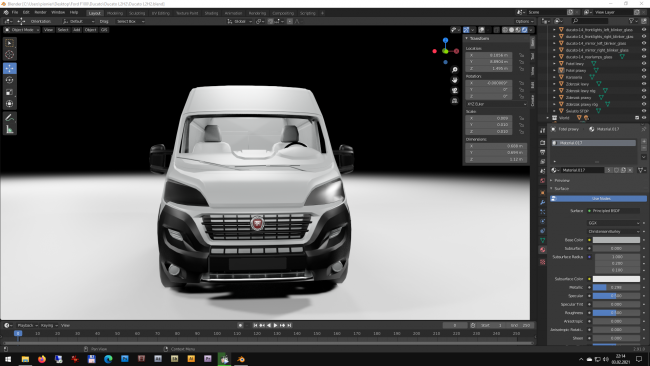Open the Texture checker properties tab
Screen dimensions: 650x366
tap(542, 262)
